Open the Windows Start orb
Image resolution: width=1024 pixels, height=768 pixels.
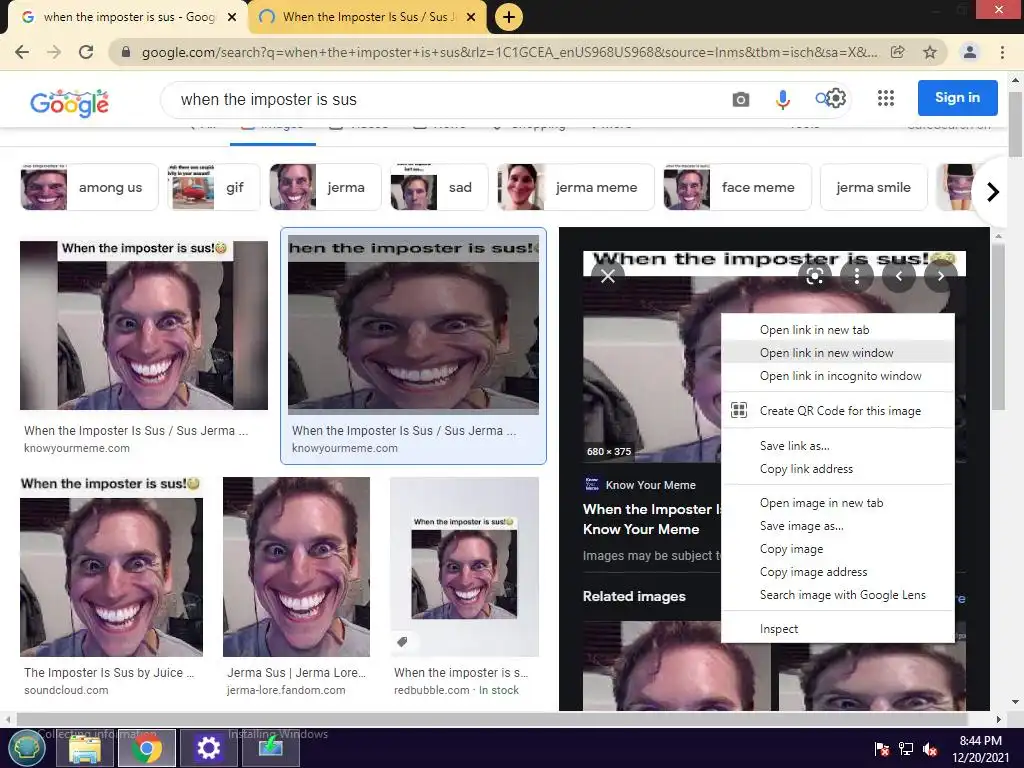(27, 748)
